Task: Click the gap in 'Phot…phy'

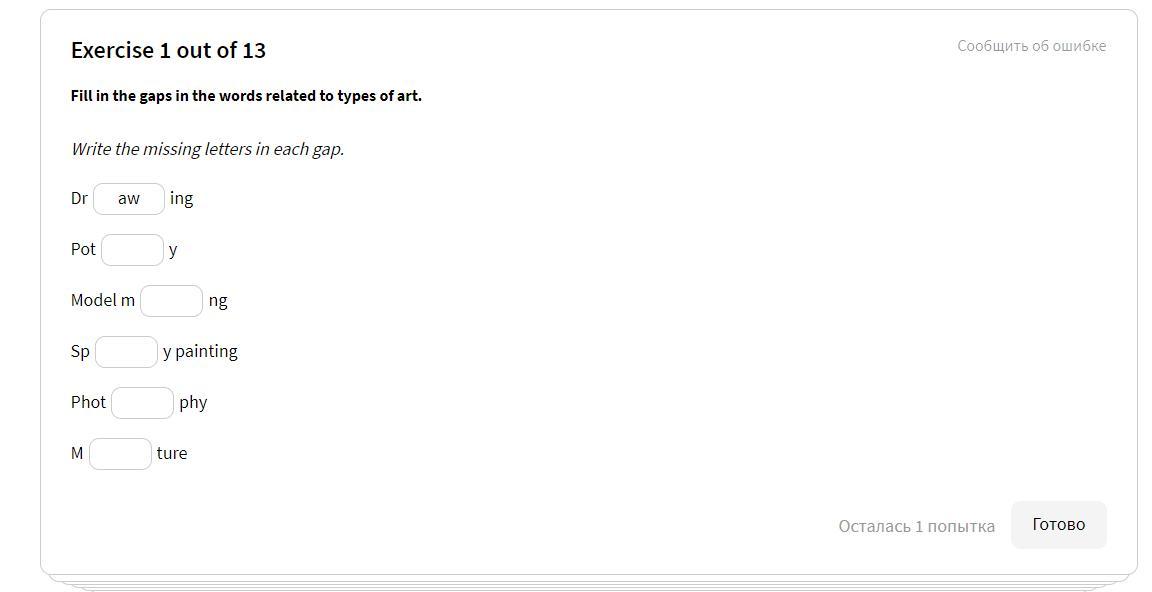Action: (142, 403)
